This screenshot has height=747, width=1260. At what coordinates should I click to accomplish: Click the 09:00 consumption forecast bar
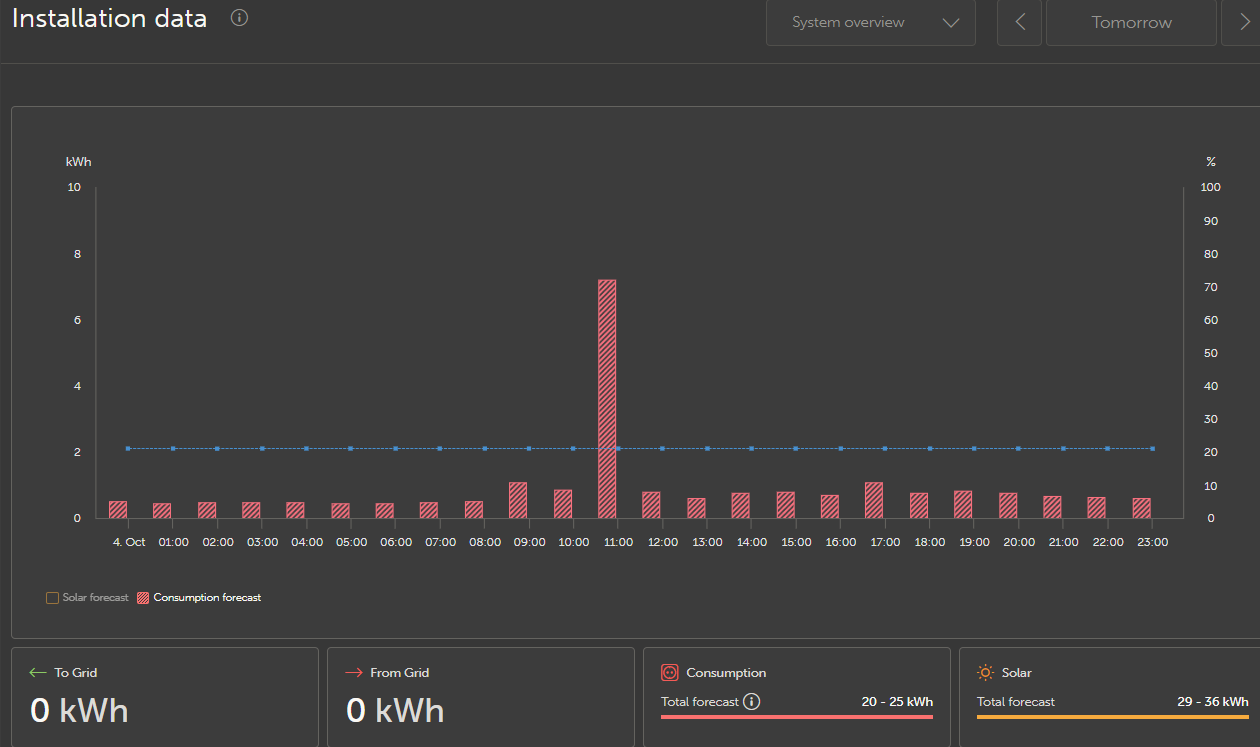[x=518, y=500]
